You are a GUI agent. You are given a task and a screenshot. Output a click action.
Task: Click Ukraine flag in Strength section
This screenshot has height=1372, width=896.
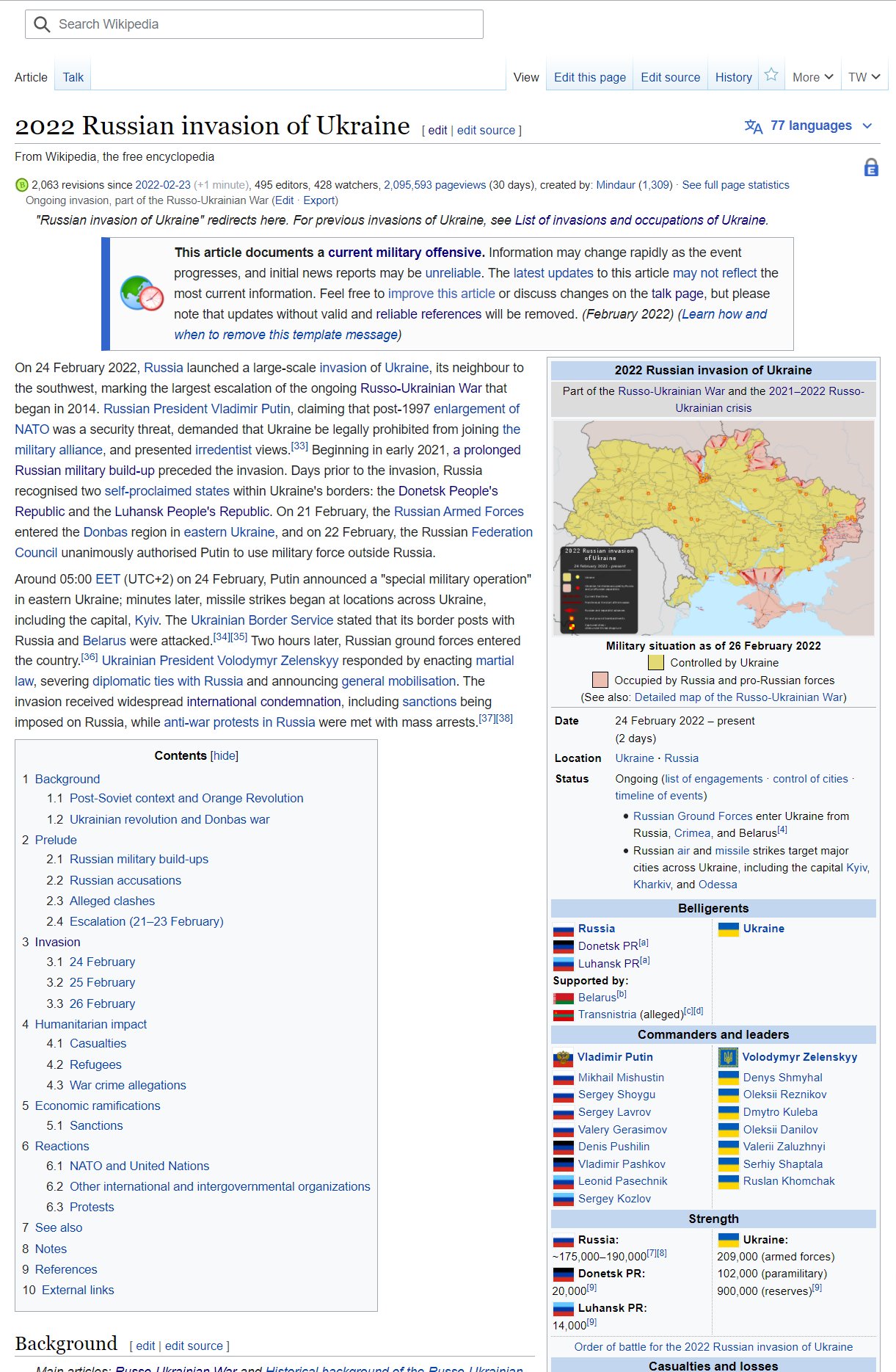729,1240
